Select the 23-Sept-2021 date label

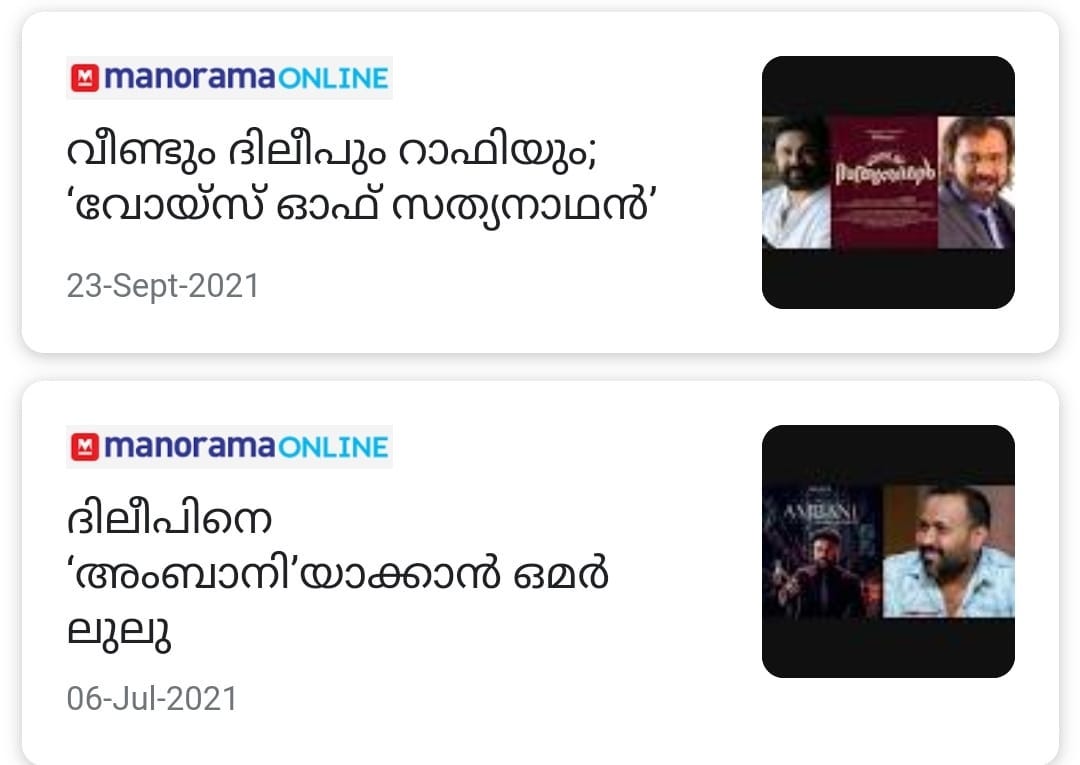163,286
